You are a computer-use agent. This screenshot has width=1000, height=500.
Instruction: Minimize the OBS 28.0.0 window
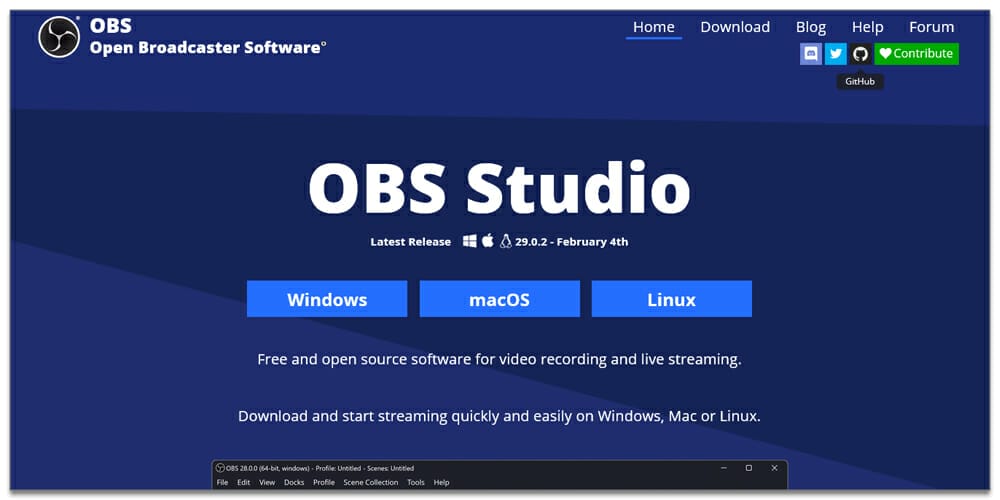pyautogui.click(x=724, y=468)
